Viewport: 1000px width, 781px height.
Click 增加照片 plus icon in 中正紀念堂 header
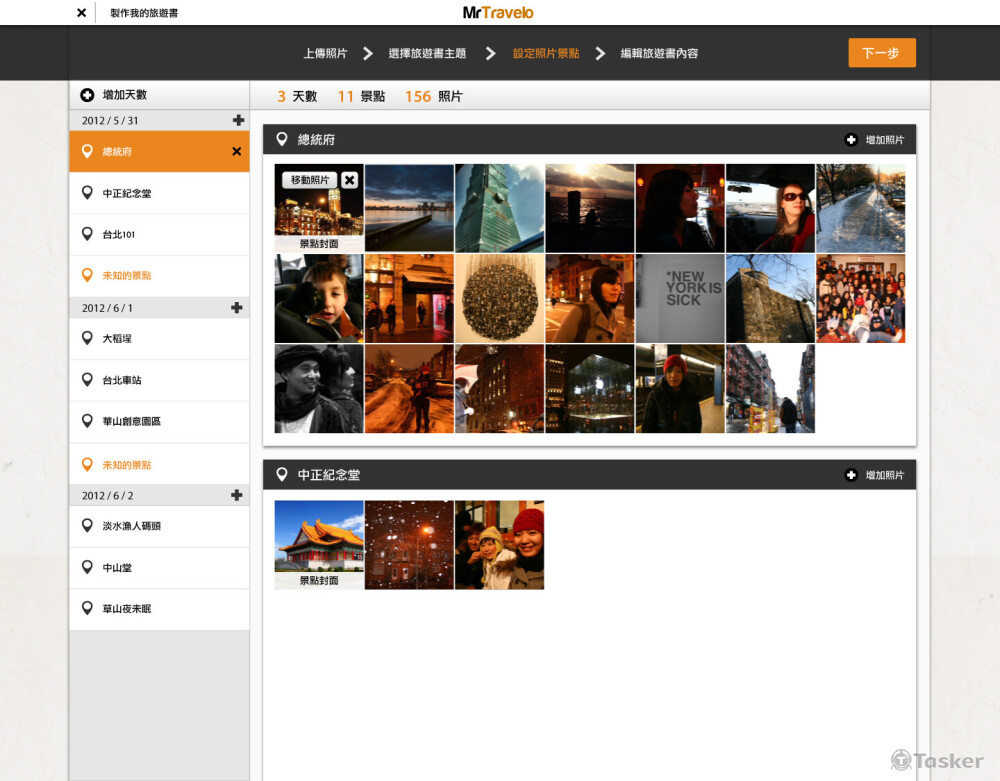(x=851, y=475)
